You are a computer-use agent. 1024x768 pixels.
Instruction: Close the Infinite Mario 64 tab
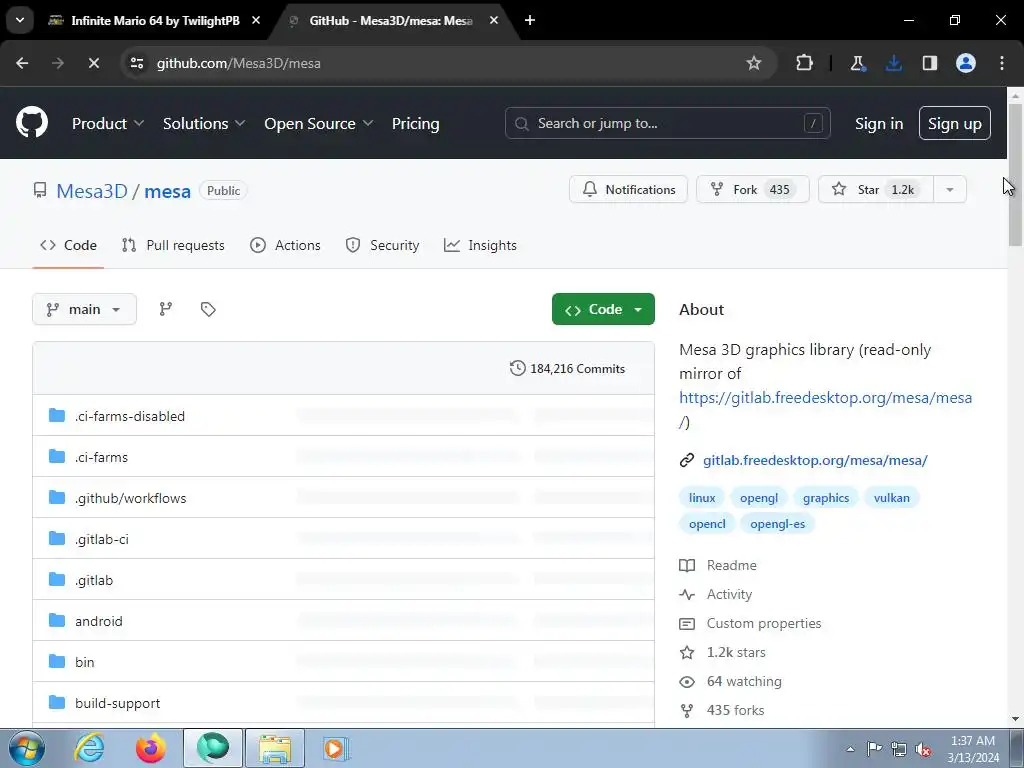tap(256, 20)
